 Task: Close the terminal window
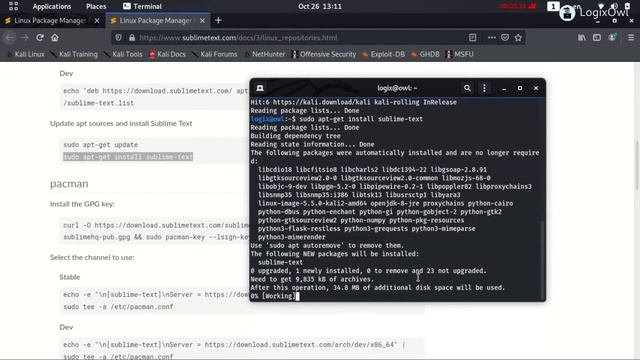tap(536, 88)
